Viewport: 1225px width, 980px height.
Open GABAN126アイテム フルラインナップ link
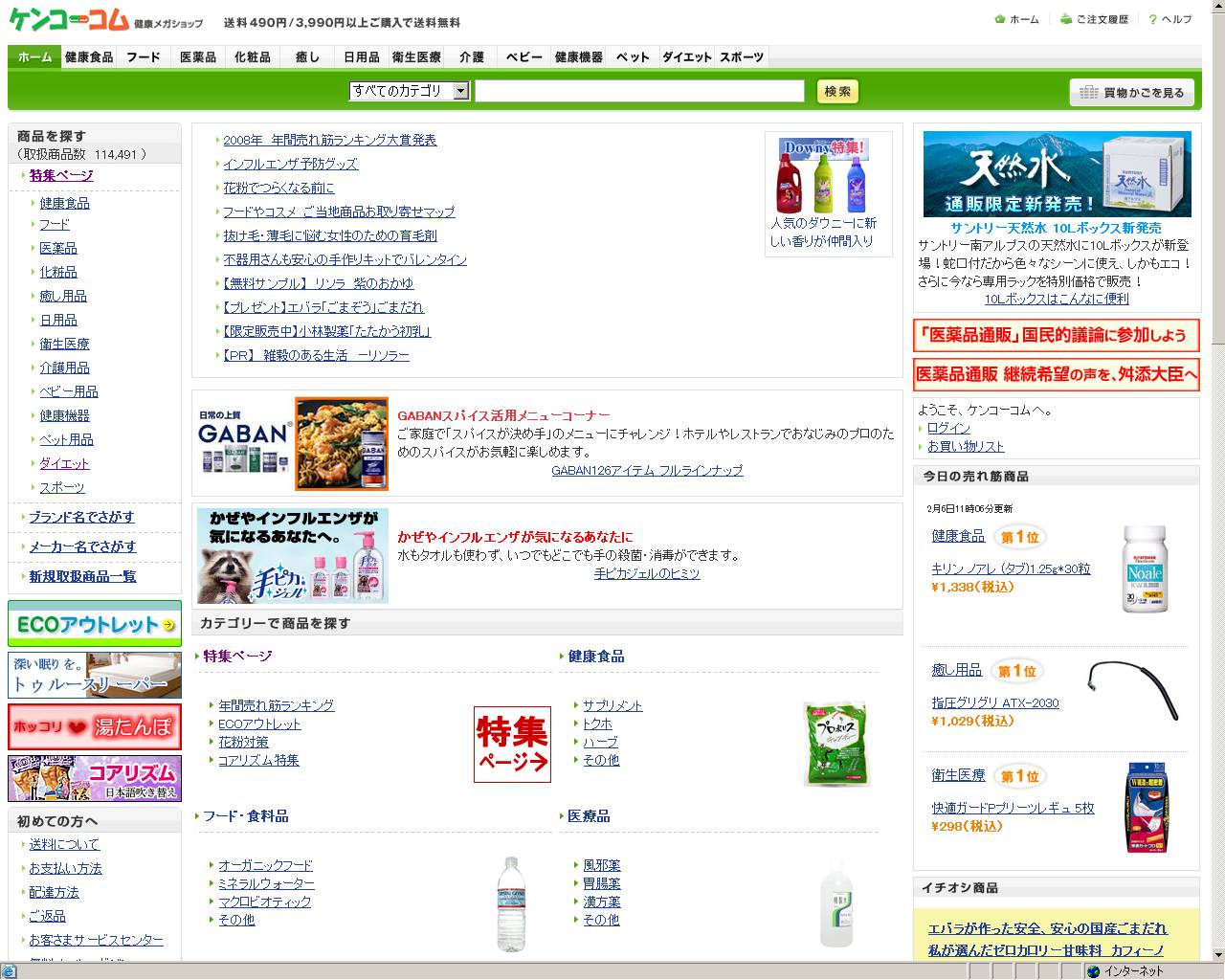(647, 470)
